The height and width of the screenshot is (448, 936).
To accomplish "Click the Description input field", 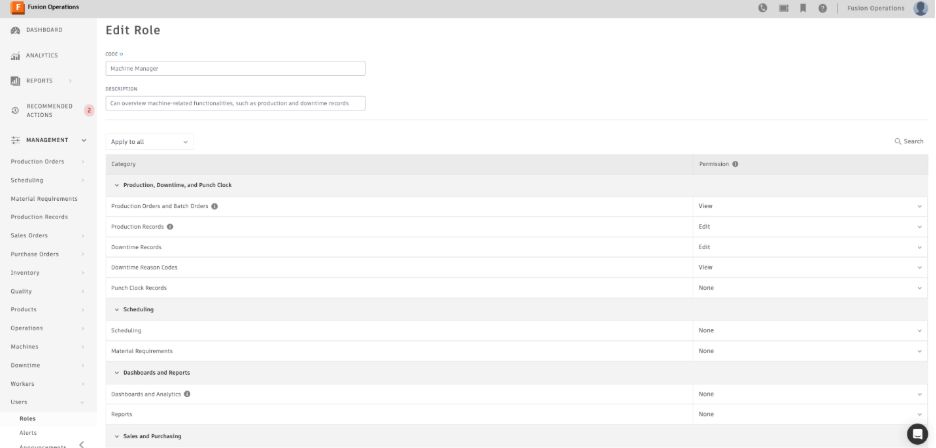I will 236,103.
